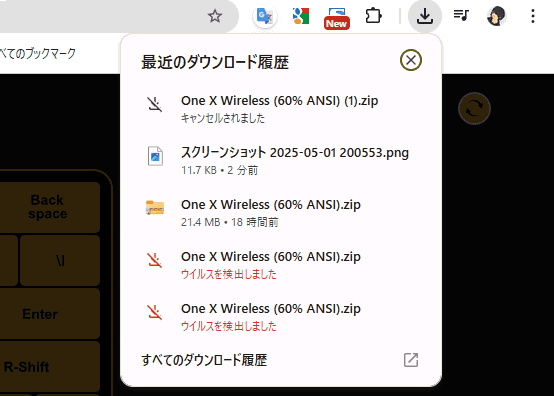Viewport: 554px width, 396px height.
Task: Click the refresh circular arrows button
Action: pyautogui.click(x=474, y=108)
